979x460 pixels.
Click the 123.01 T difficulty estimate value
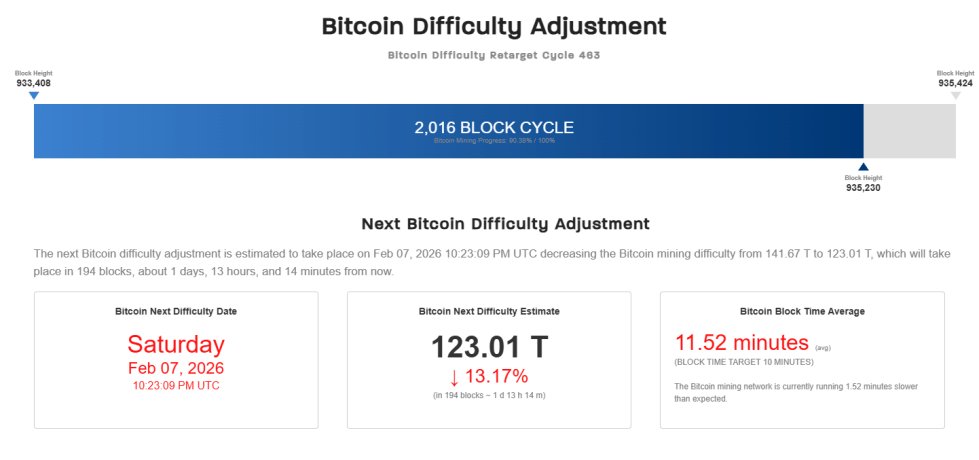click(x=489, y=347)
